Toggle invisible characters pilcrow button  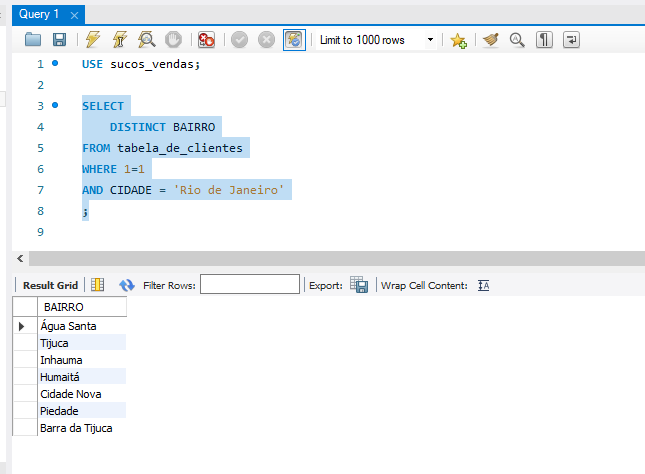click(545, 40)
